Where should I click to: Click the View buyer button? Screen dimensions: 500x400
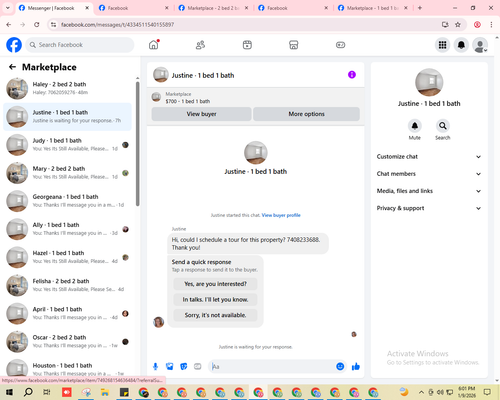(201, 114)
